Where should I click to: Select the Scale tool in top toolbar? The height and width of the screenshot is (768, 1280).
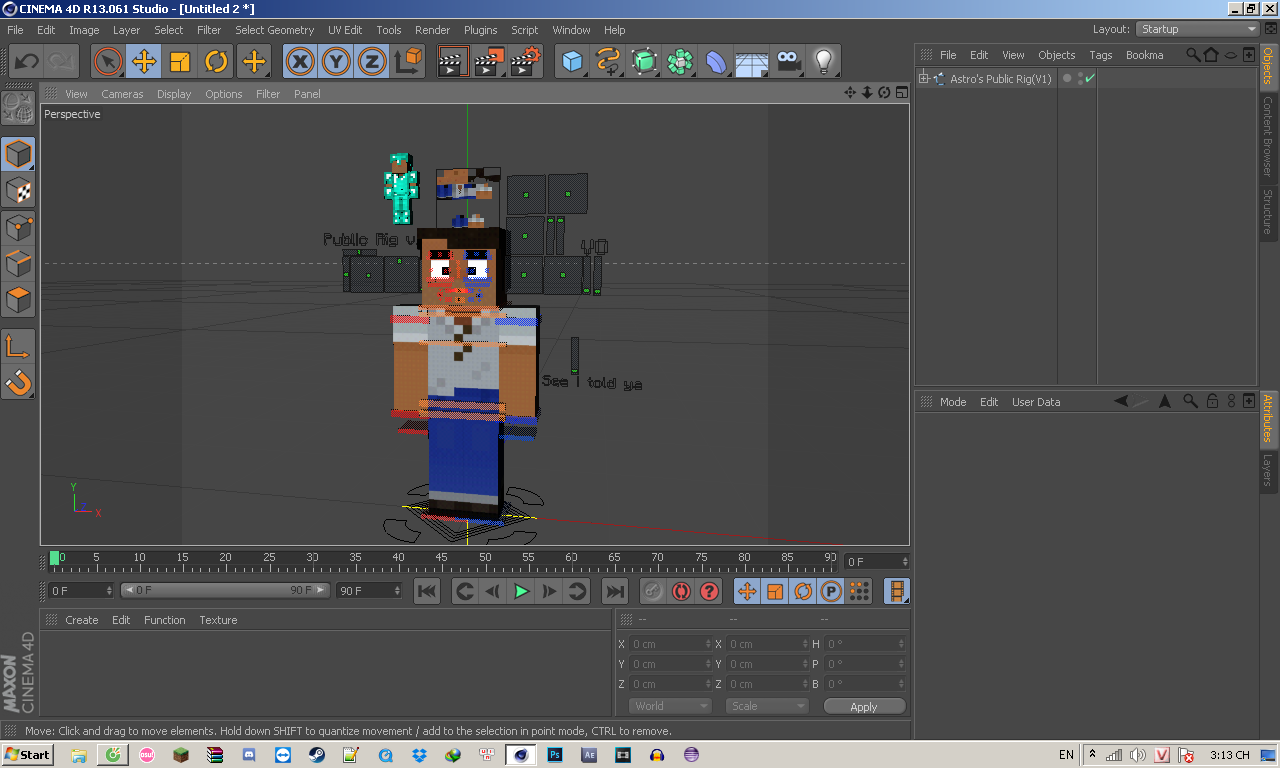(180, 62)
